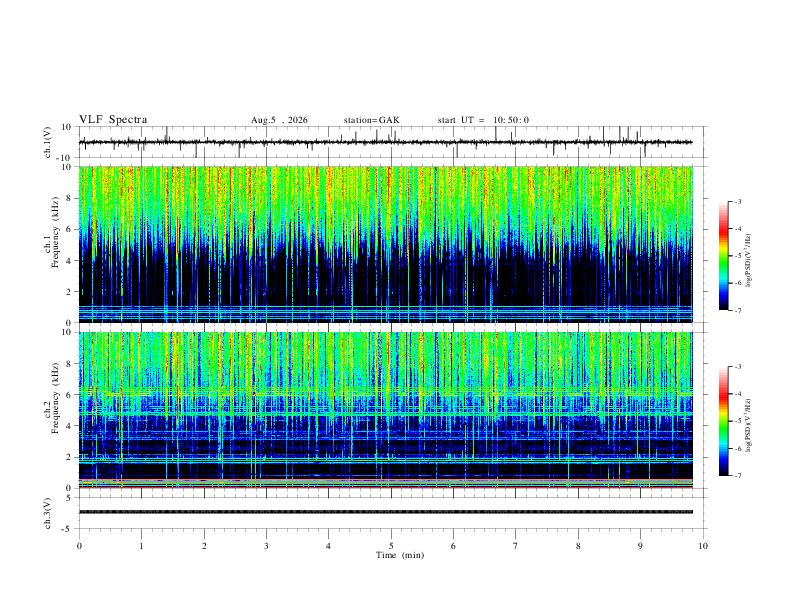
Task: Click the ch.2 Frequency (kHz) axis label
Action: pyautogui.click(x=55, y=398)
